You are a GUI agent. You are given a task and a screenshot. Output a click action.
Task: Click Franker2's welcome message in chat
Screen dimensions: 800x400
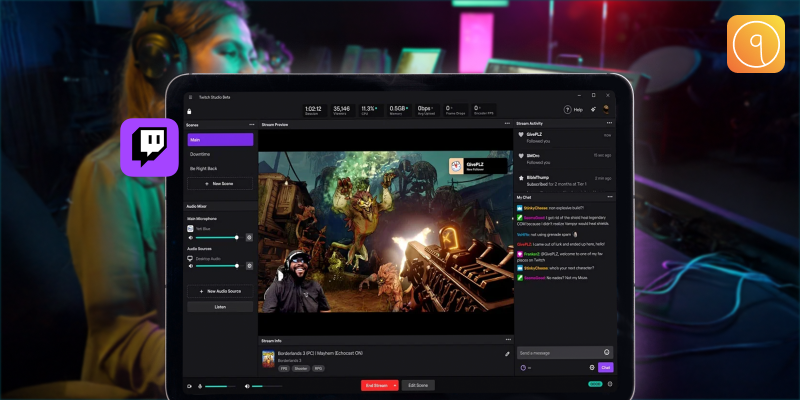pyautogui.click(x=561, y=256)
